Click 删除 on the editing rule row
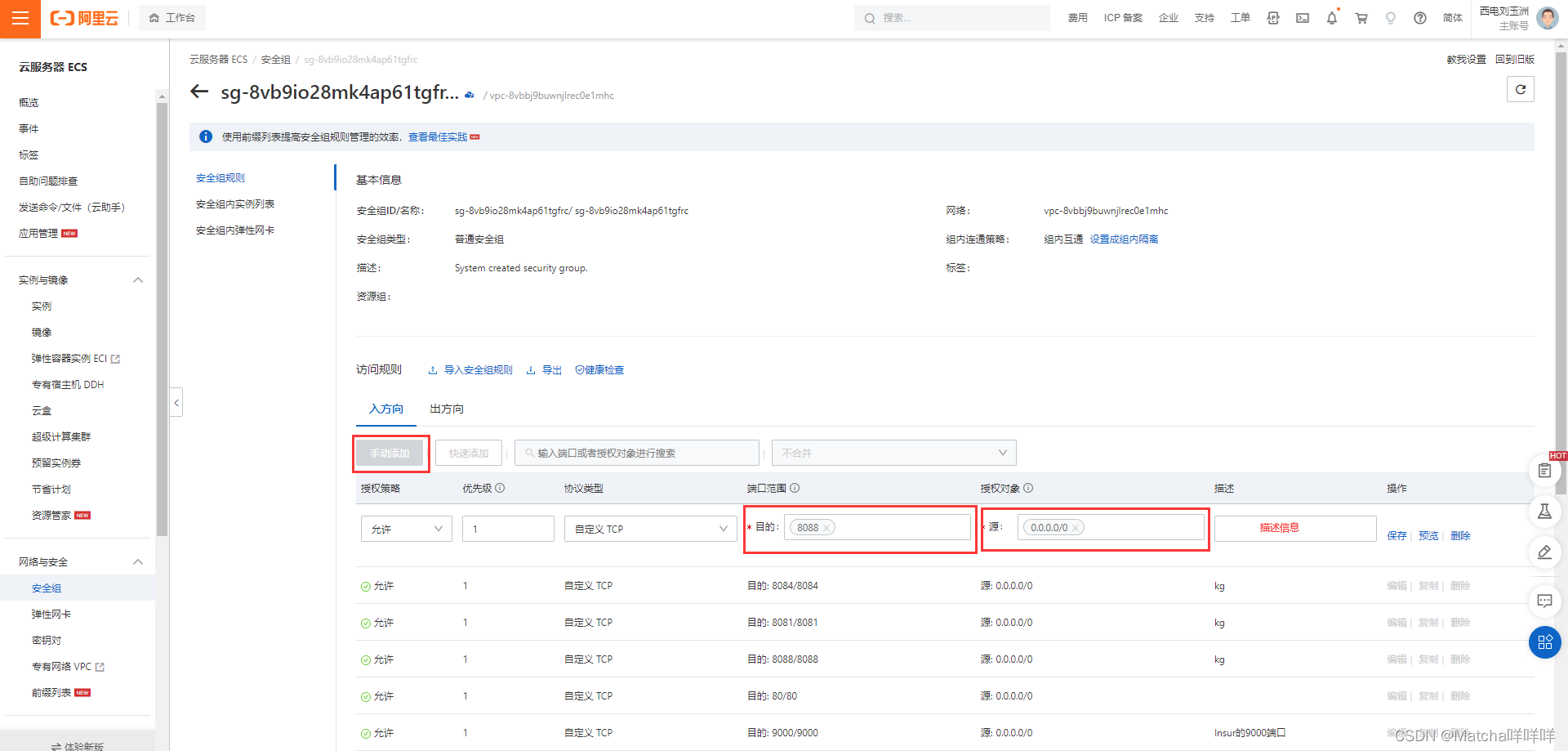1568x751 pixels. (x=1460, y=536)
